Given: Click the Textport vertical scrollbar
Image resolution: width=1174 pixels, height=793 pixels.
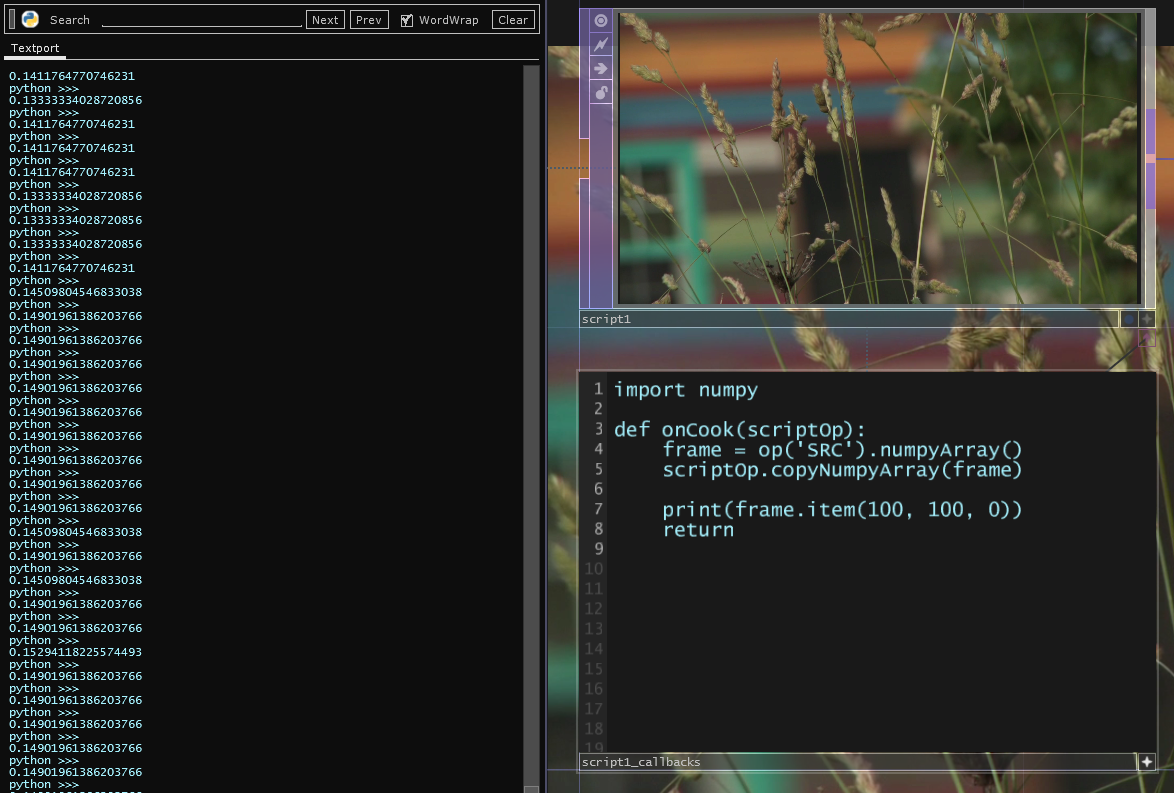Looking at the screenshot, I should tap(531, 400).
